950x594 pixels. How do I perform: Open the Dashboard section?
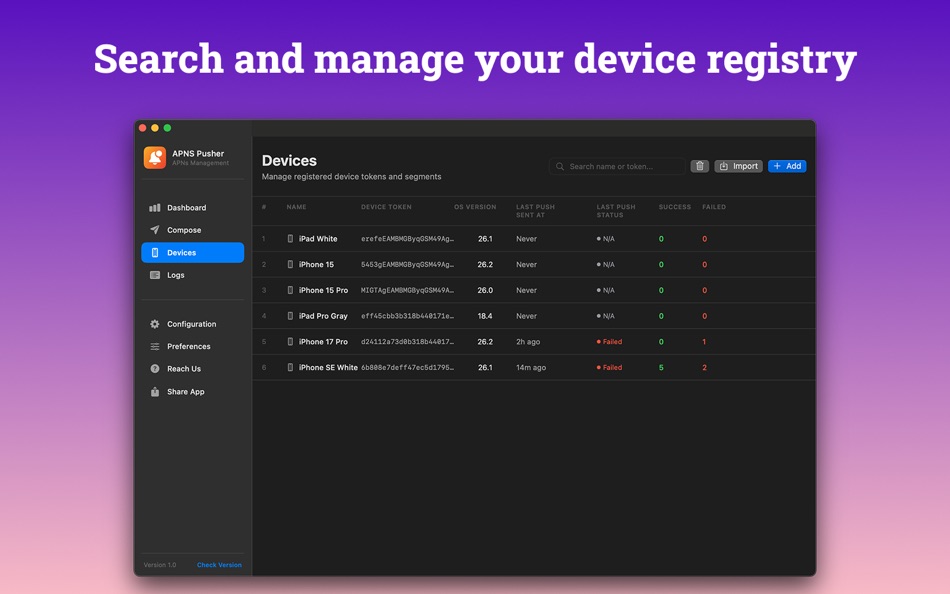click(193, 208)
